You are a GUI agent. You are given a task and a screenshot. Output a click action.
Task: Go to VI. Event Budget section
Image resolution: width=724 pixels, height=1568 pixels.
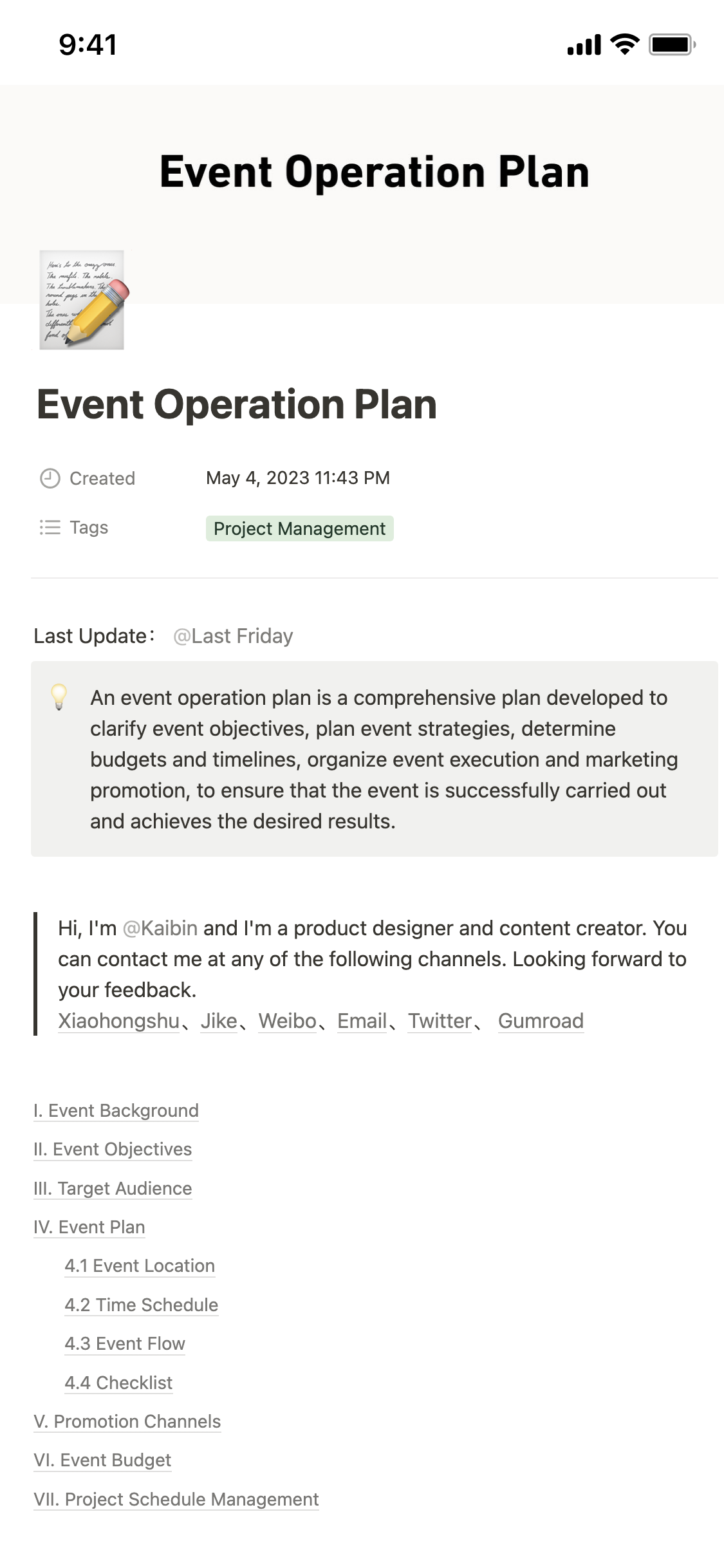coord(102,1460)
